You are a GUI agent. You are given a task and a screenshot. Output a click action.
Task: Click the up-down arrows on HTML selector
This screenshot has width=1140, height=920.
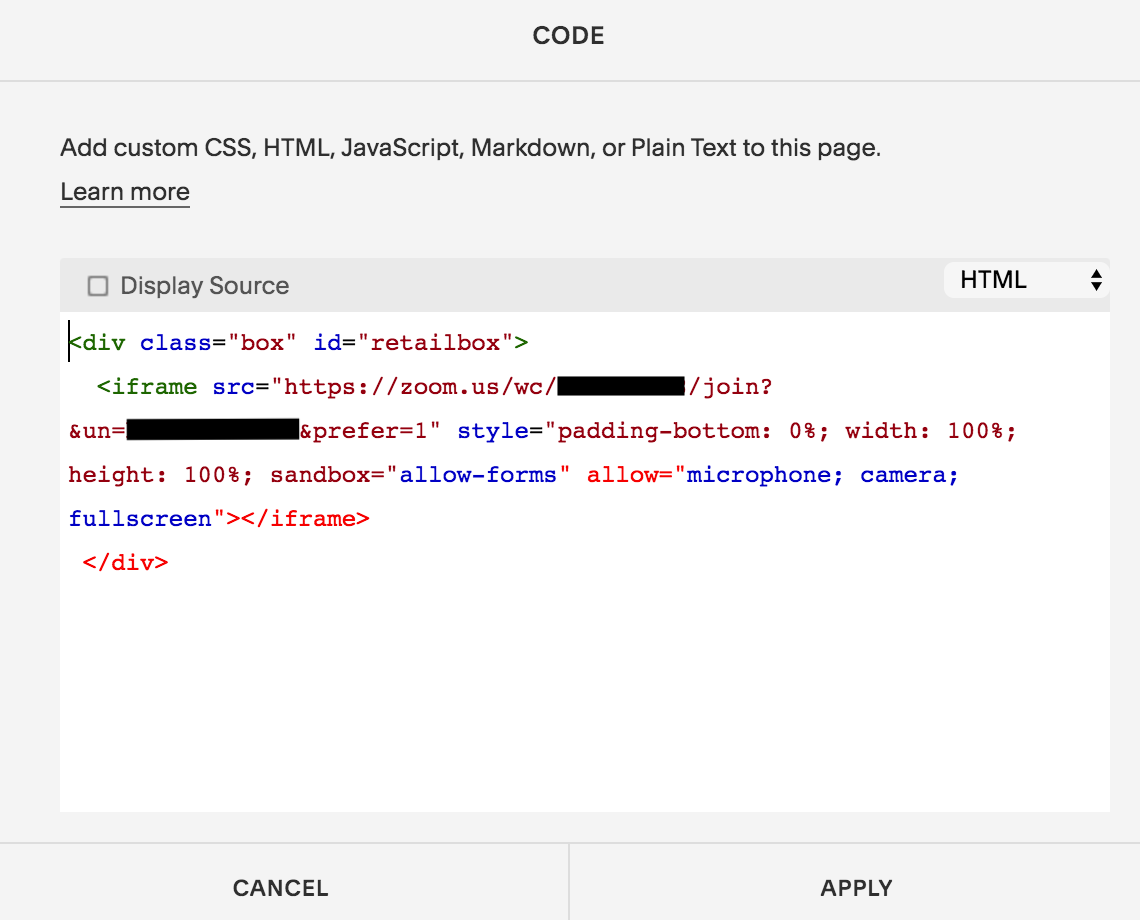pyautogui.click(x=1096, y=280)
